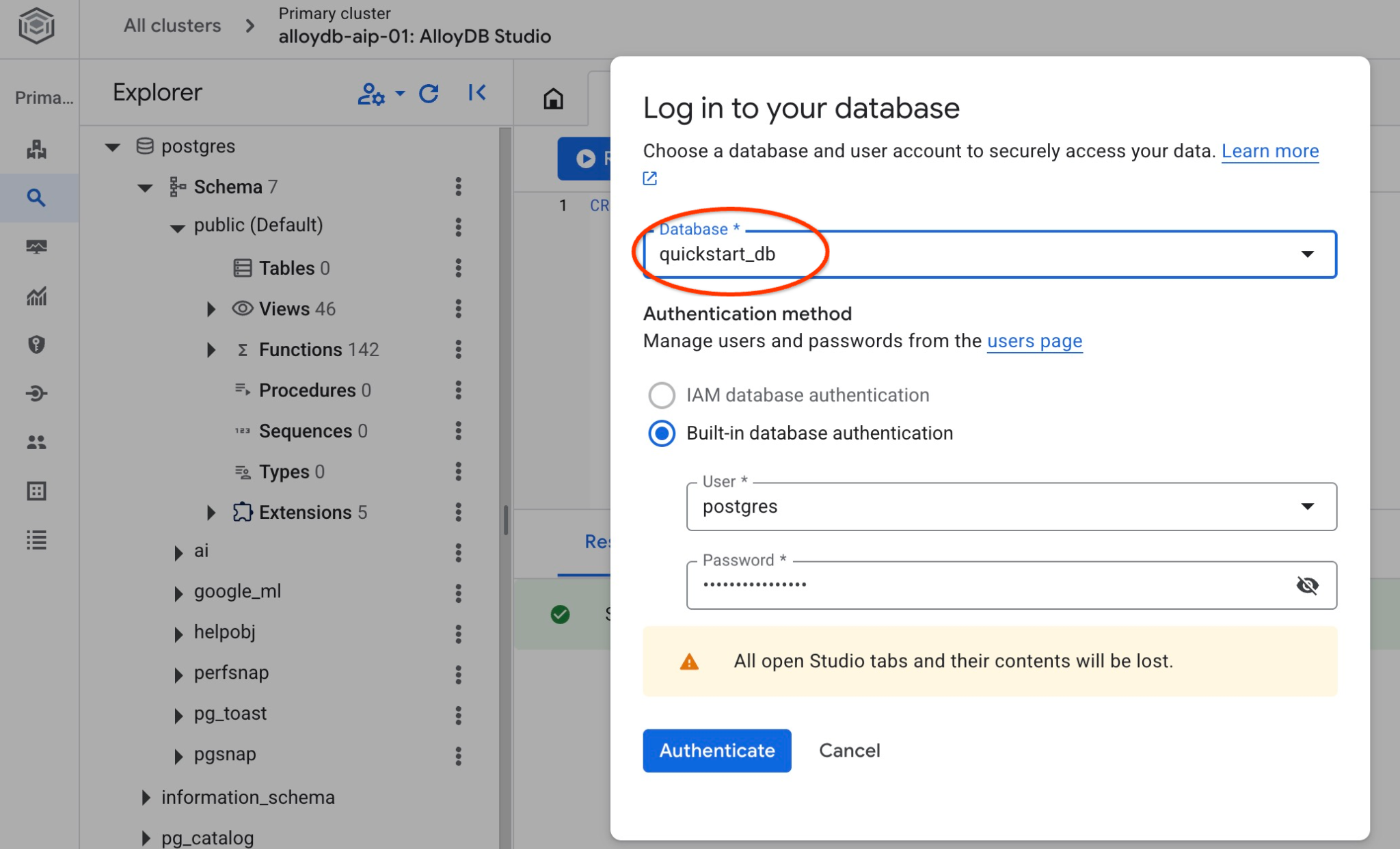Open more options for Tables
Image resolution: width=1400 pixels, height=849 pixels.
click(459, 268)
